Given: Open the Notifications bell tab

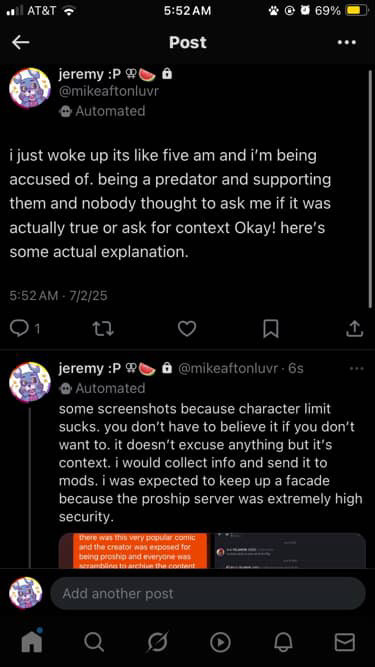Looking at the screenshot, I should point(282,642).
